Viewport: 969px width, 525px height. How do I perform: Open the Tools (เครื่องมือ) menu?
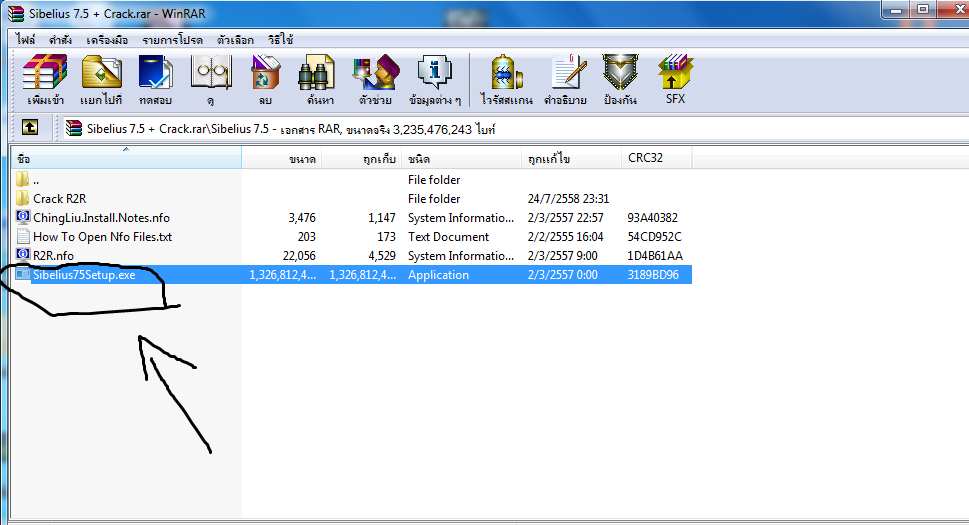tap(107, 40)
